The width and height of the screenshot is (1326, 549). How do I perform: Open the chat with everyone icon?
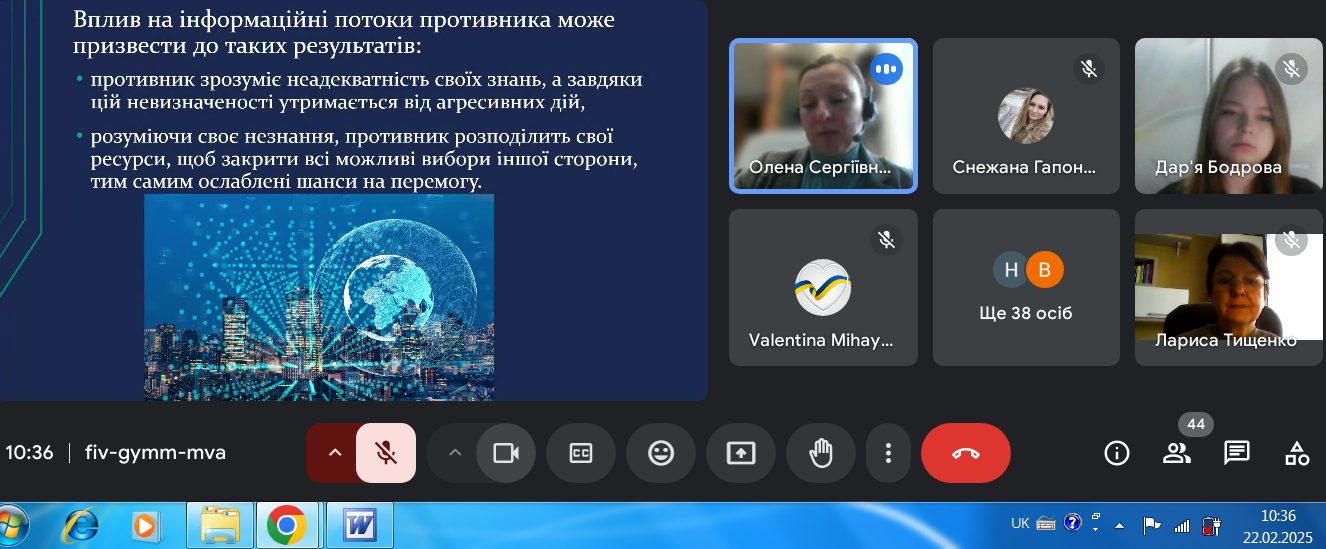pyautogui.click(x=1237, y=453)
